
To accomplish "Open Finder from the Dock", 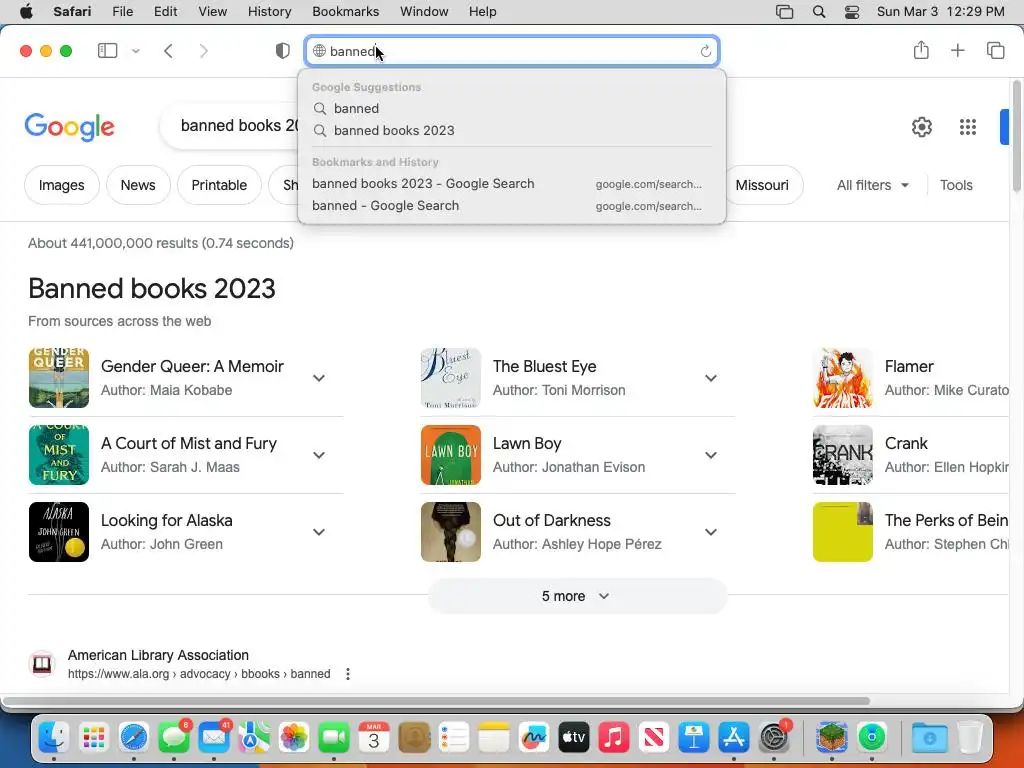I will pyautogui.click(x=54, y=738).
